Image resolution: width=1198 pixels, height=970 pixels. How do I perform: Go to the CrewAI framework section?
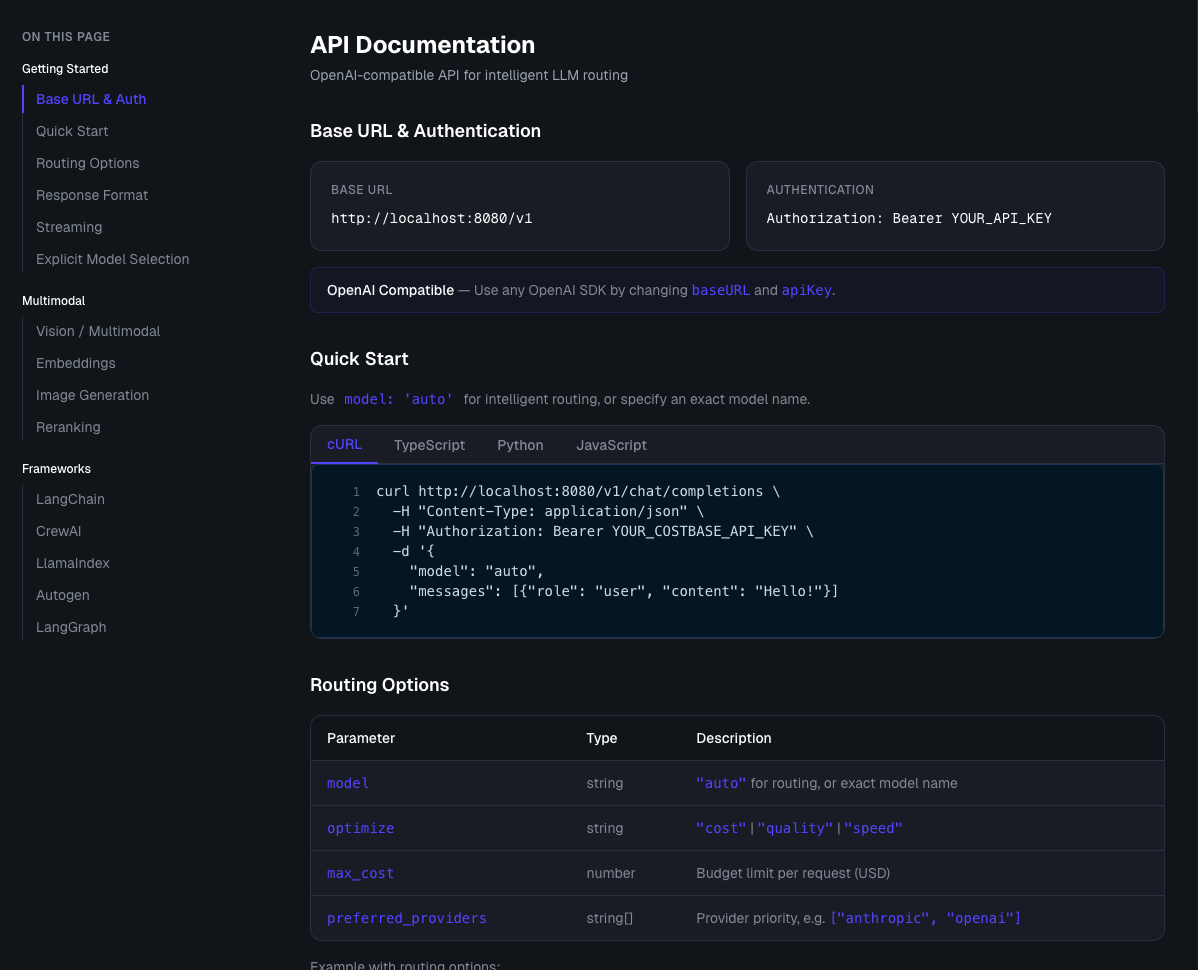coord(58,531)
